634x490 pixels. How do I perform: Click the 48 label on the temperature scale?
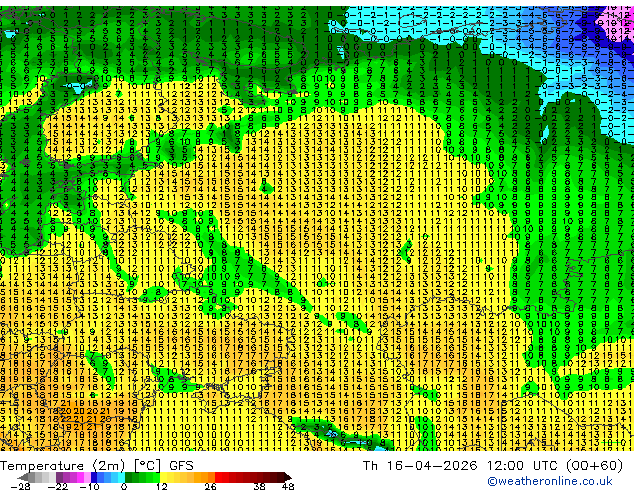click(288, 486)
